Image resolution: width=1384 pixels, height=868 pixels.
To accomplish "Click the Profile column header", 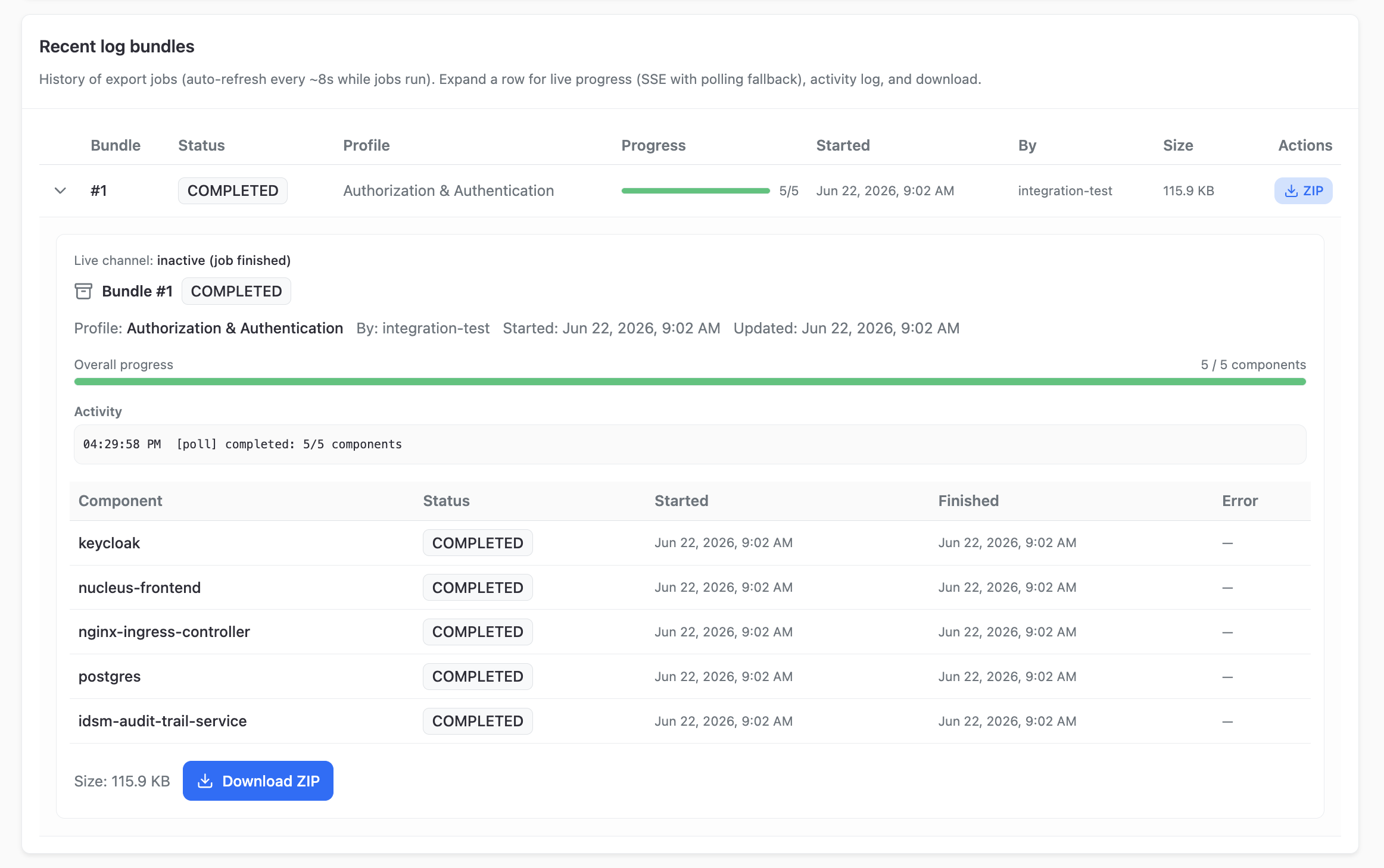I will click(x=366, y=145).
